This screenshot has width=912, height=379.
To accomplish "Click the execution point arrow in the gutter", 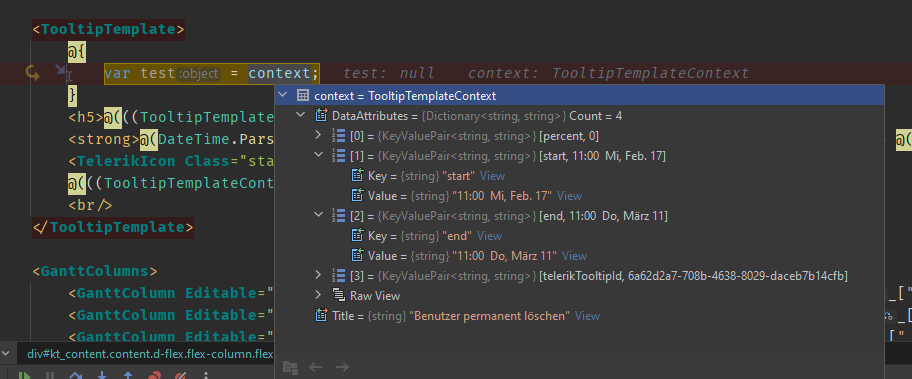I will point(32,73).
